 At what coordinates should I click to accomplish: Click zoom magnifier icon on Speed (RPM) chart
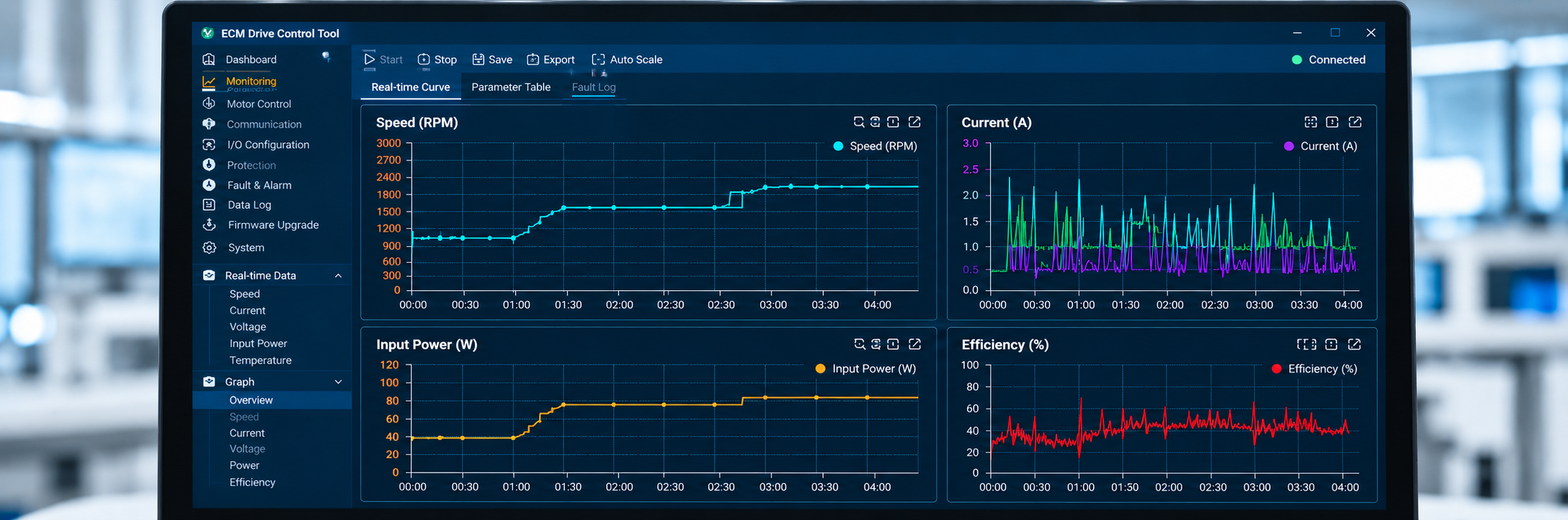click(x=858, y=122)
